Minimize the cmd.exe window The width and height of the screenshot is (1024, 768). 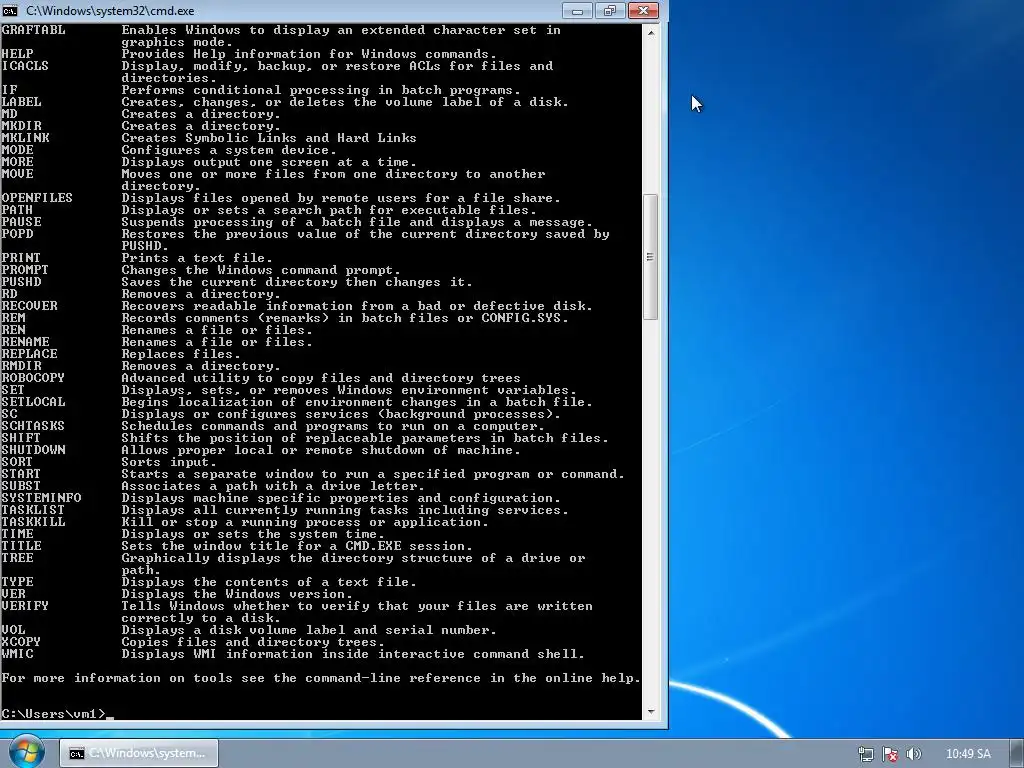pos(577,10)
